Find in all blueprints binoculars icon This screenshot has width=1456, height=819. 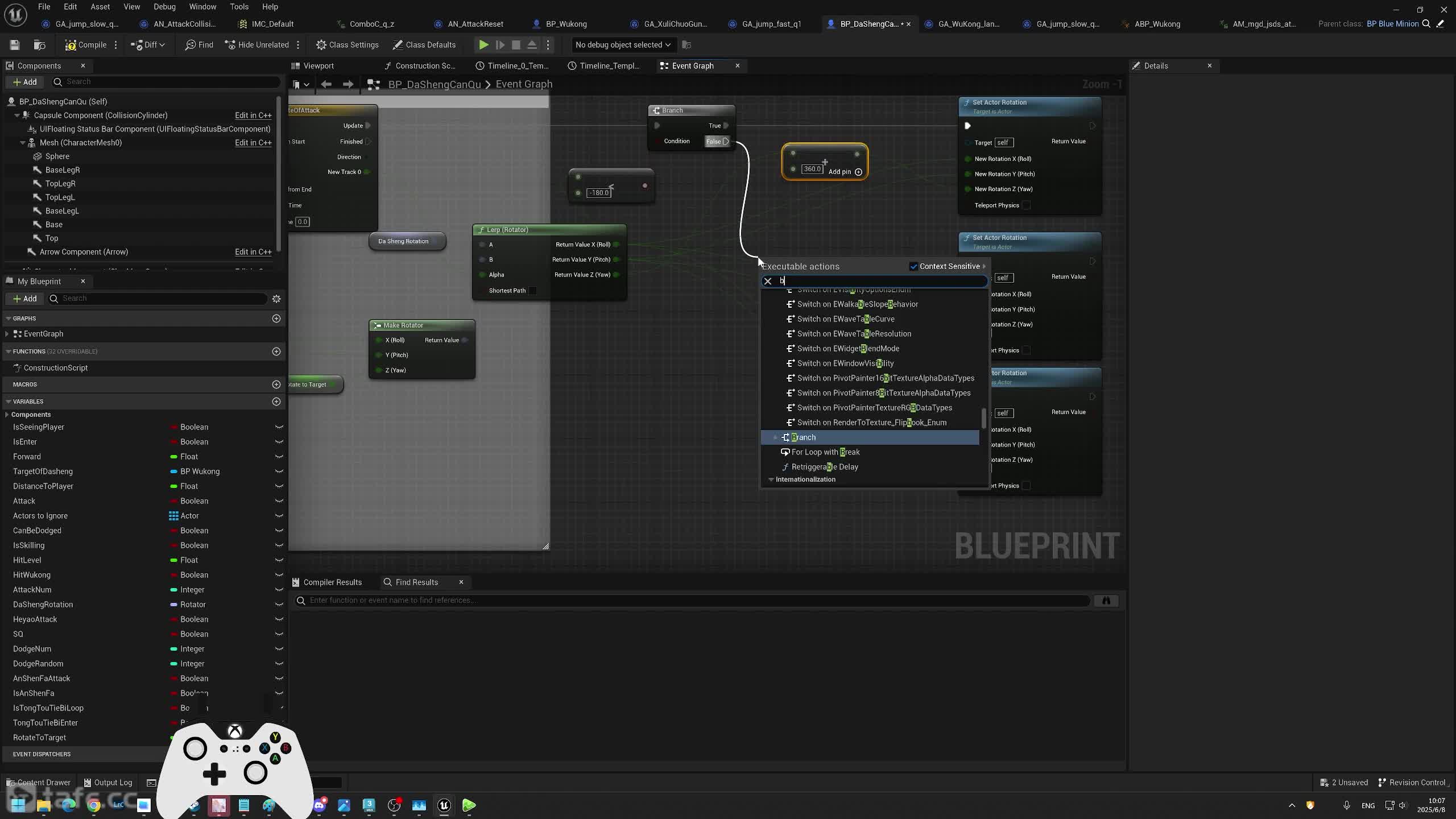(x=1106, y=601)
